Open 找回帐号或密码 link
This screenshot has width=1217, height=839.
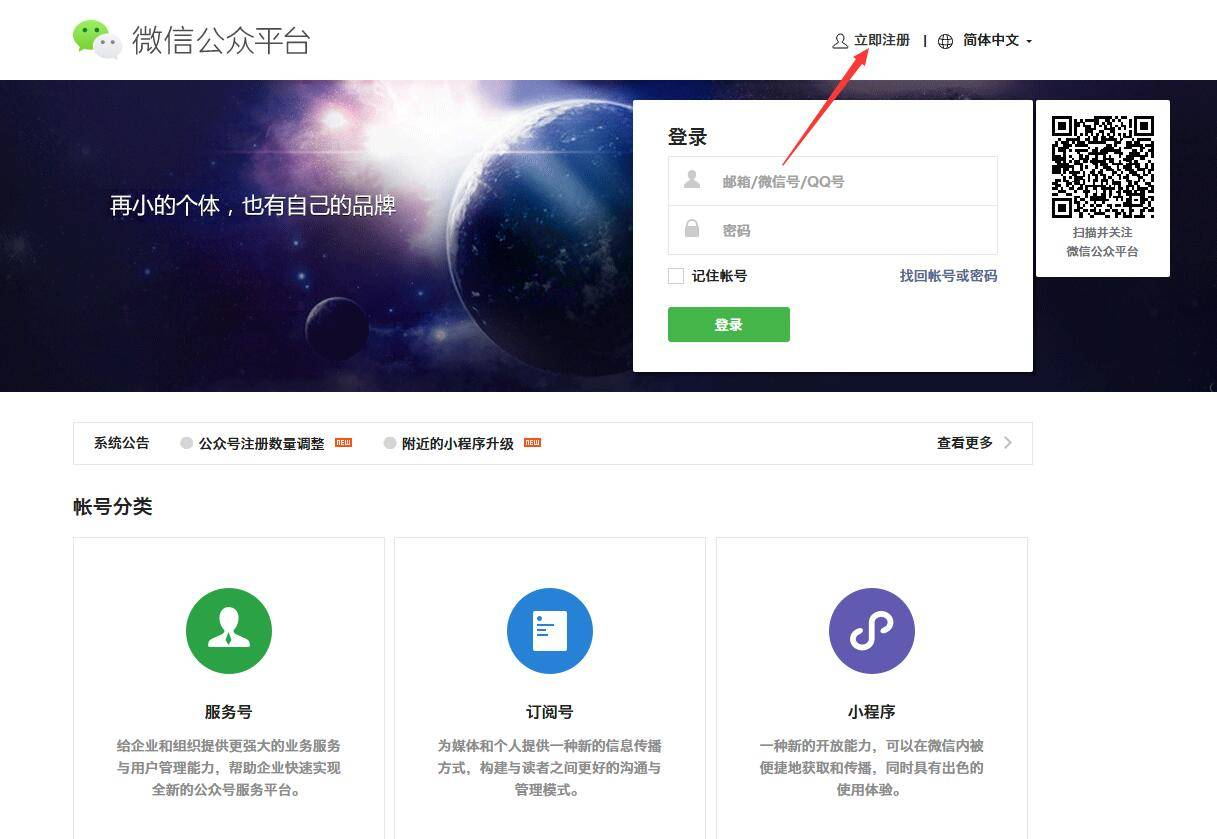(x=948, y=276)
